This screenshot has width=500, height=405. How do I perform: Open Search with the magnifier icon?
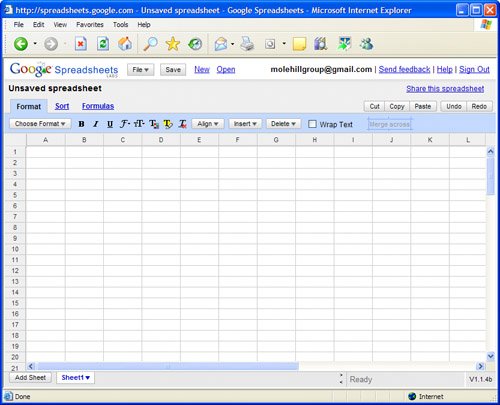[150, 44]
